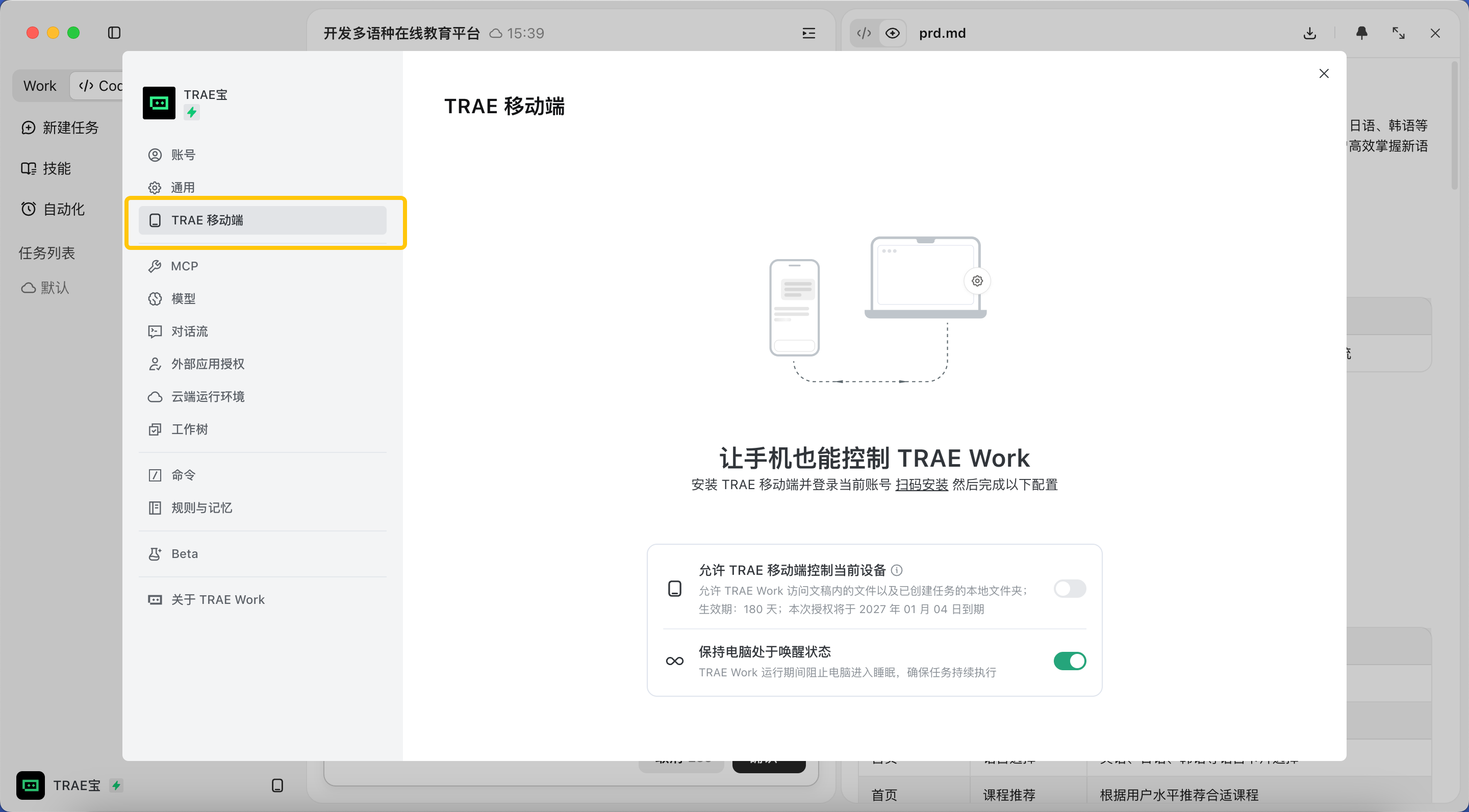Click the lightning badge under TRAE宝

(192, 112)
